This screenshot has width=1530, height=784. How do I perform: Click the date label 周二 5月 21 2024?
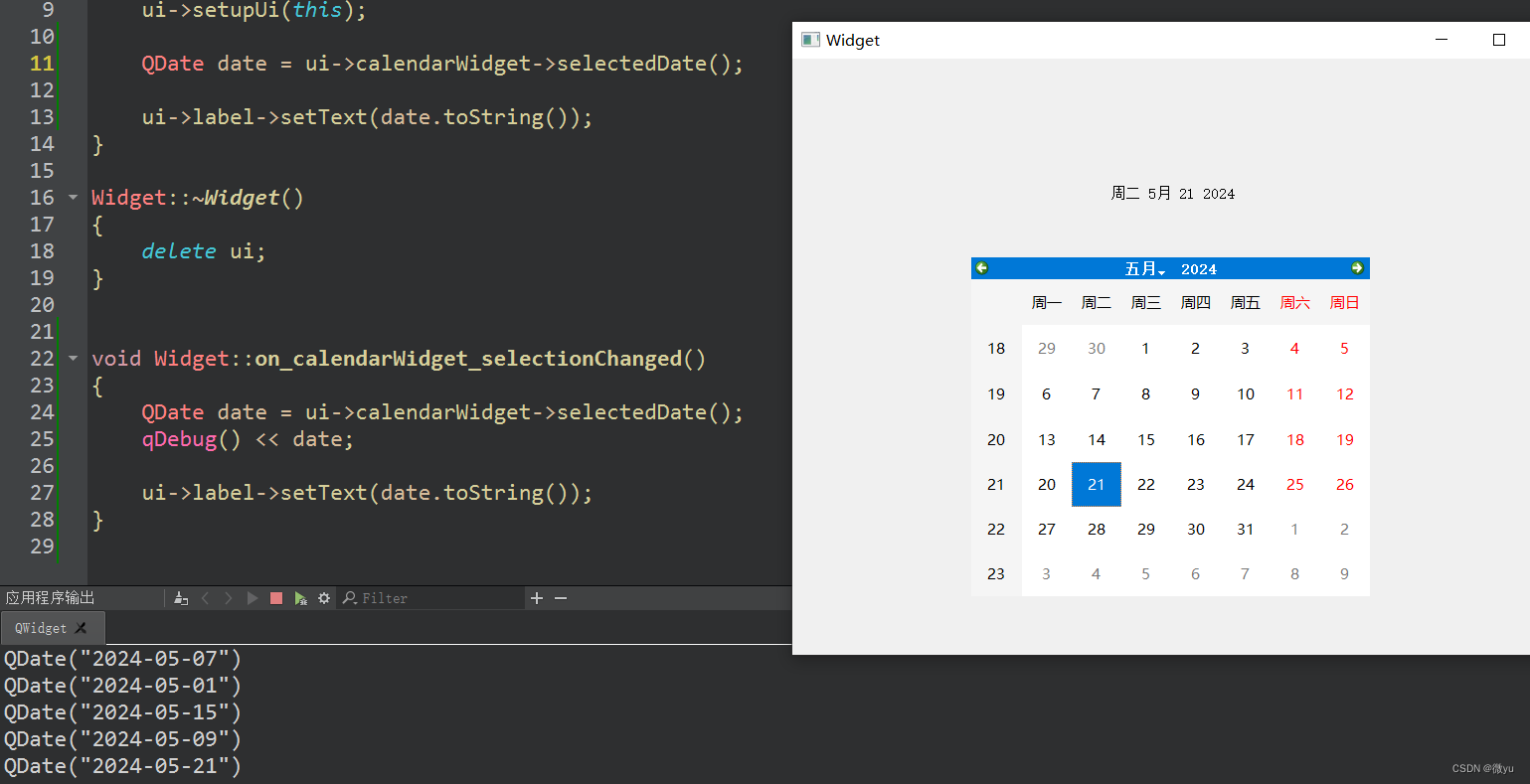[x=1173, y=194]
